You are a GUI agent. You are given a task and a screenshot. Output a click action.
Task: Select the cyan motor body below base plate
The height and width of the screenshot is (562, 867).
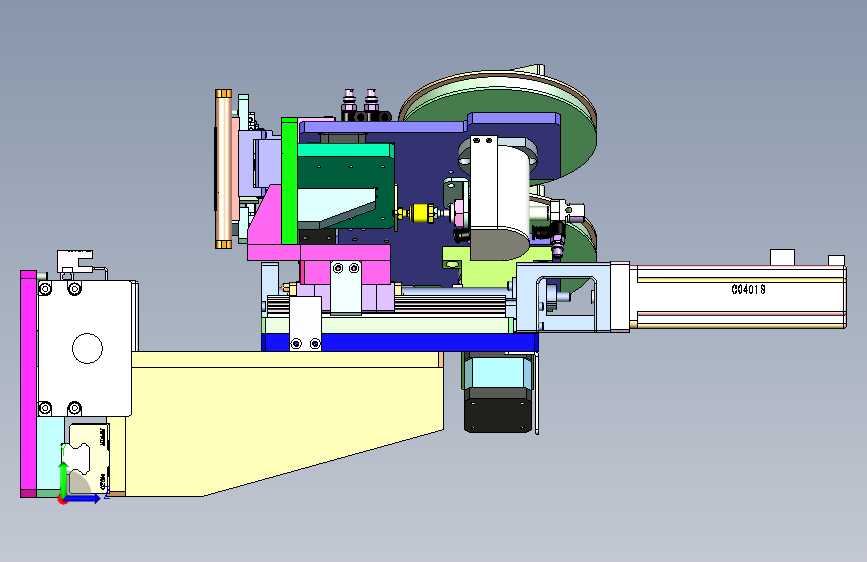[x=497, y=370]
